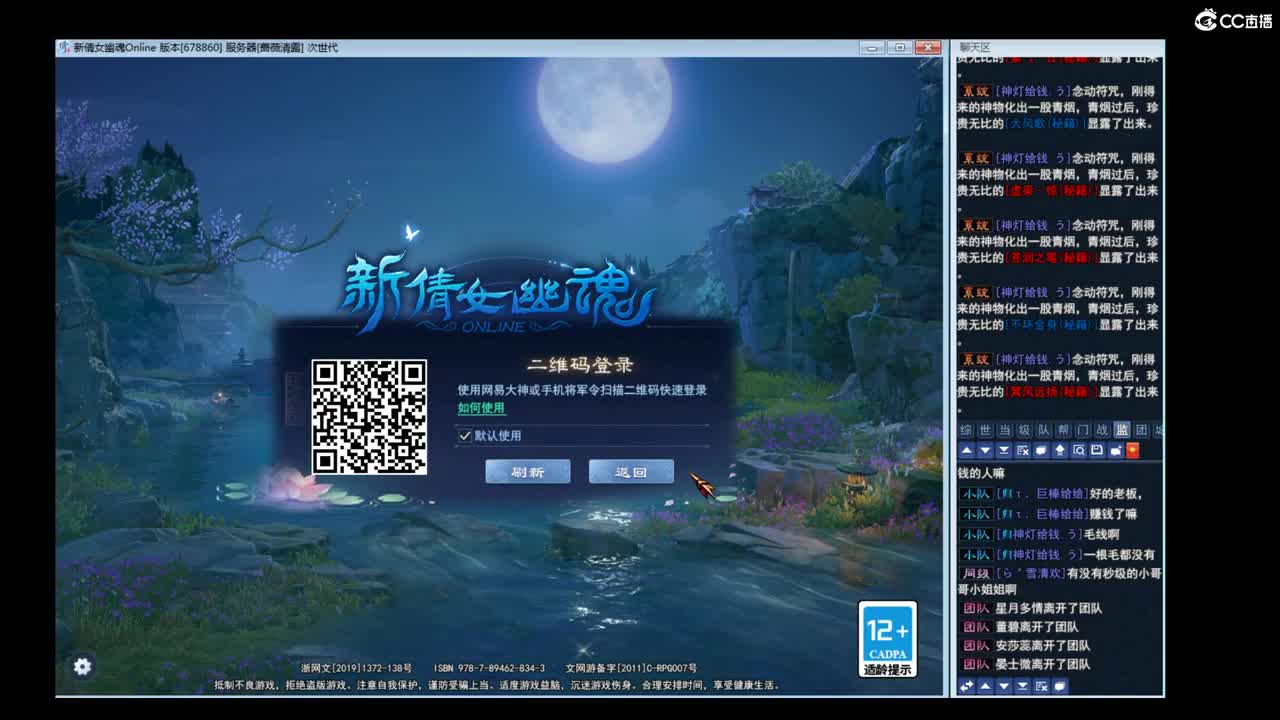Select the 帮 guild chat tab
The height and width of the screenshot is (720, 1280).
1063,430
